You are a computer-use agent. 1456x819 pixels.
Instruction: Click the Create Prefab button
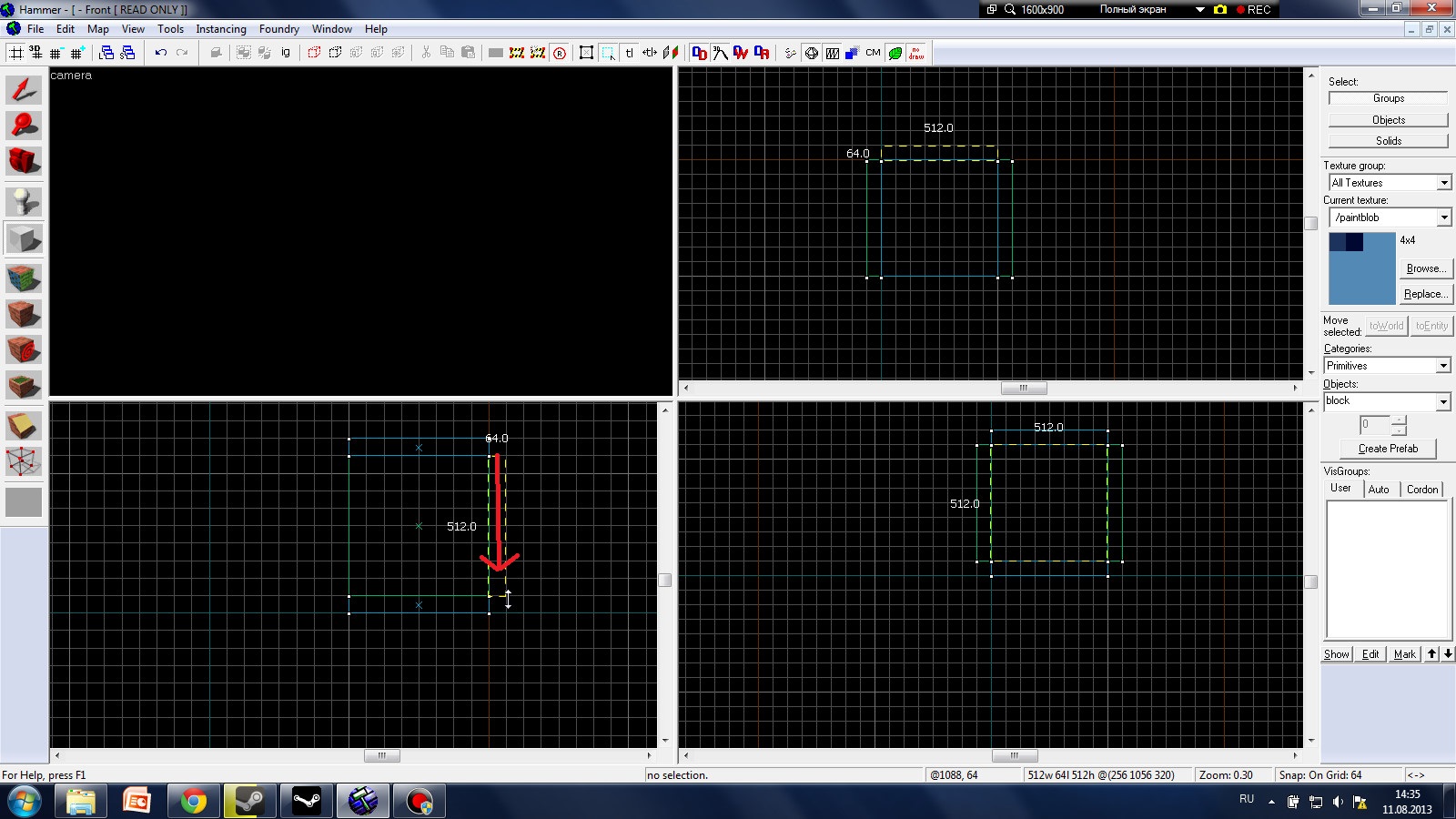[x=1388, y=449]
